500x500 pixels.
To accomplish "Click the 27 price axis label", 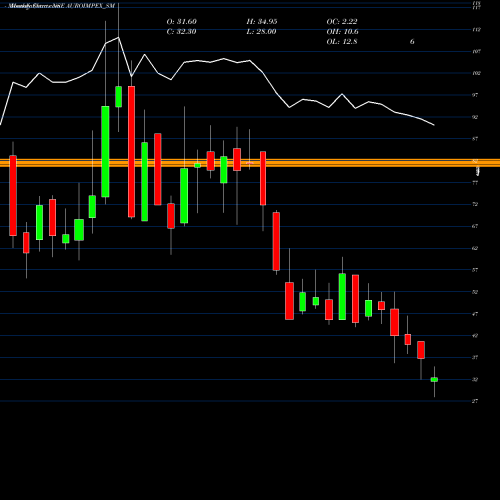I will 475,401.
